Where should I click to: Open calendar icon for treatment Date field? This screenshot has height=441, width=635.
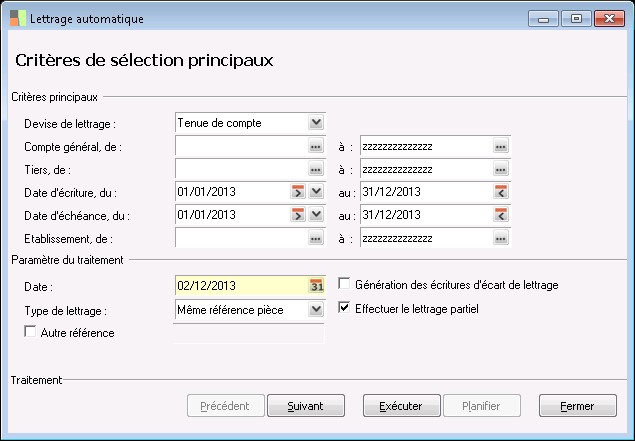coord(317,285)
